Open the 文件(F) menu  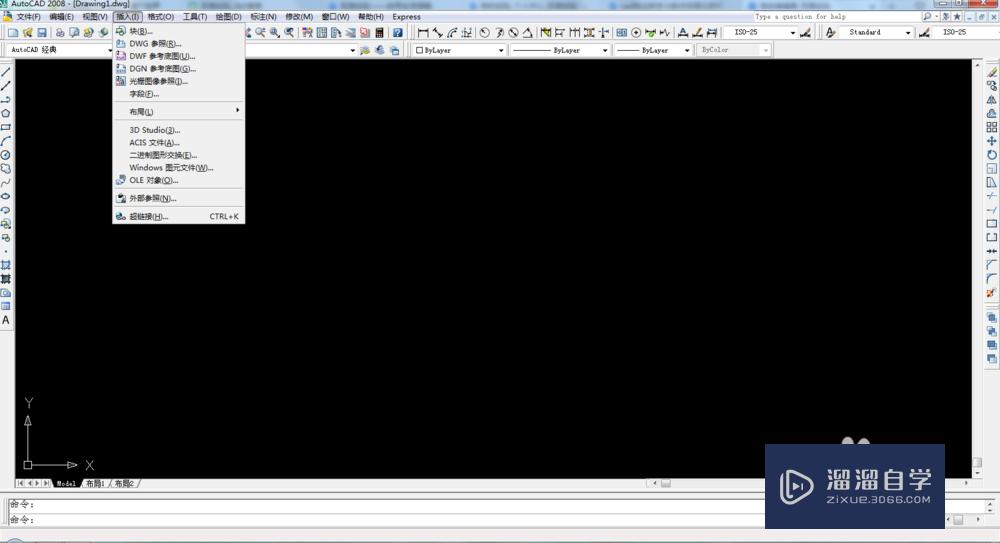28,17
